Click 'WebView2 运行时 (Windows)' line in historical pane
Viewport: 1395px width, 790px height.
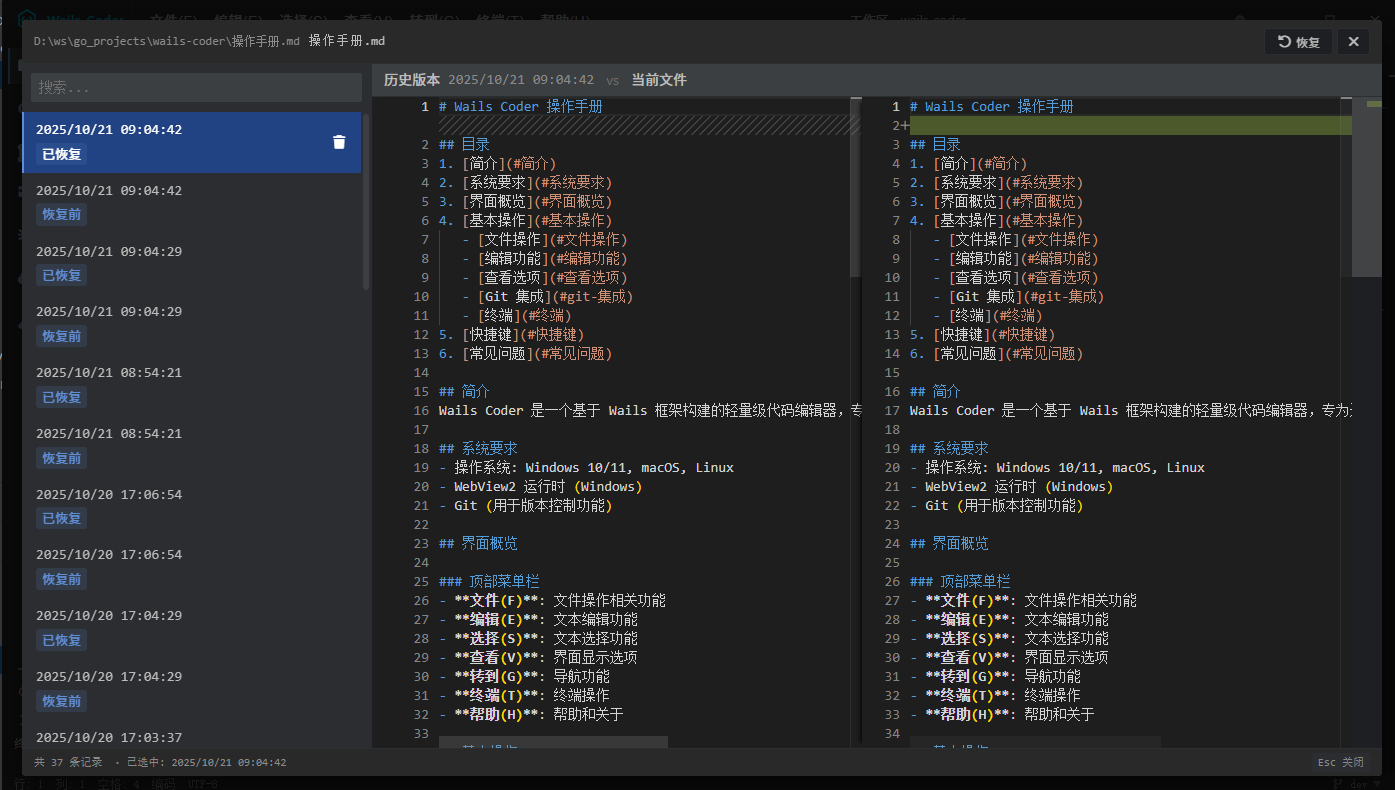coord(548,487)
